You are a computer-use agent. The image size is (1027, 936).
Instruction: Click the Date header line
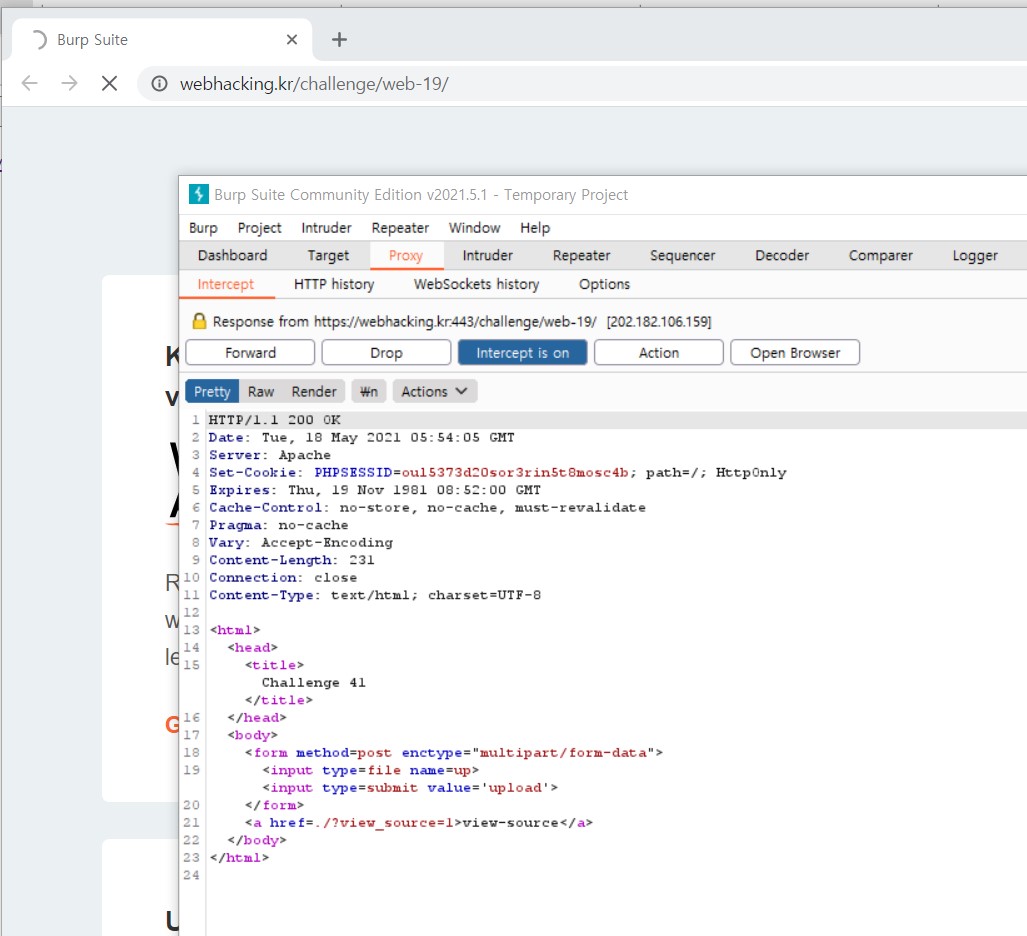[x=362, y=437]
